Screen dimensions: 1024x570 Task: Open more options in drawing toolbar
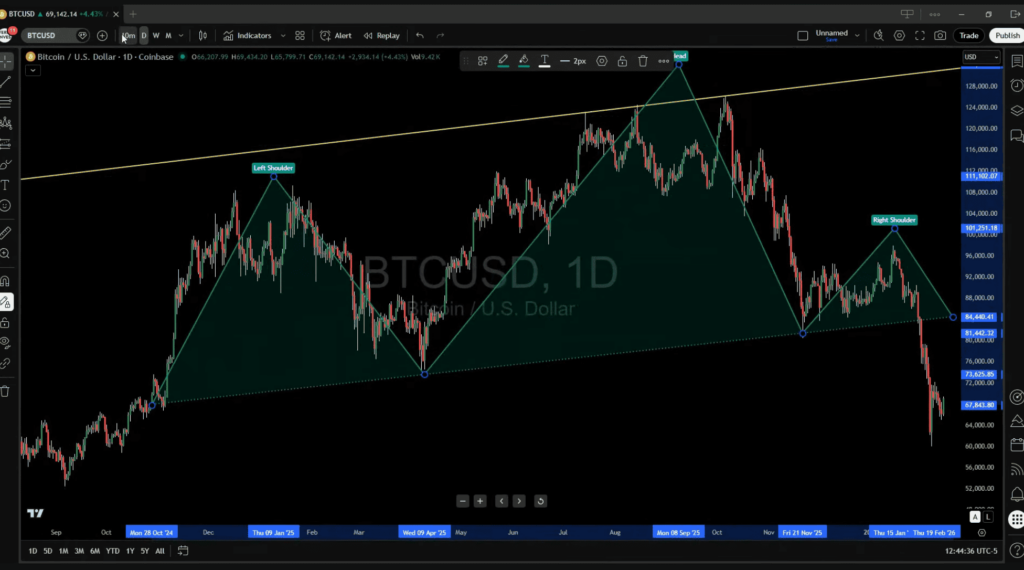tap(664, 61)
